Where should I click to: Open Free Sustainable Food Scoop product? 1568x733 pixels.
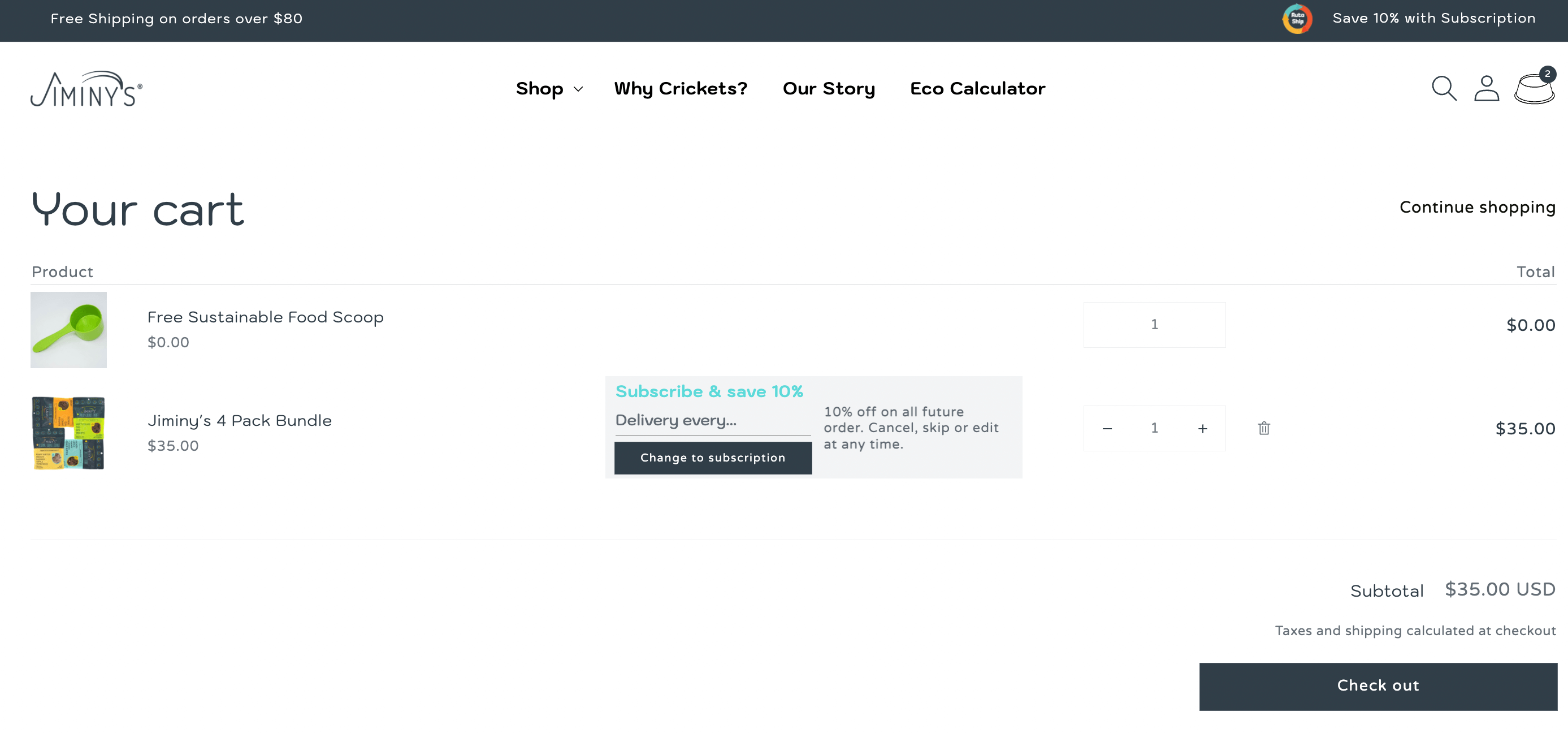click(266, 317)
